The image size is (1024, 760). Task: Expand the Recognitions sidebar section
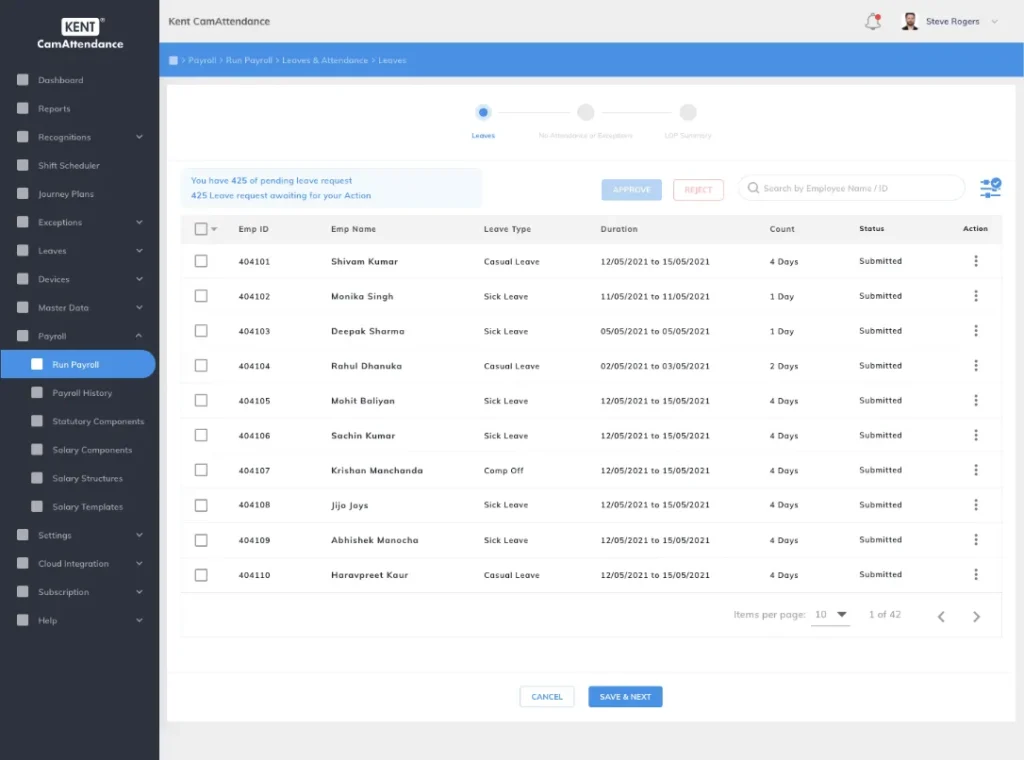pyautogui.click(x=139, y=136)
